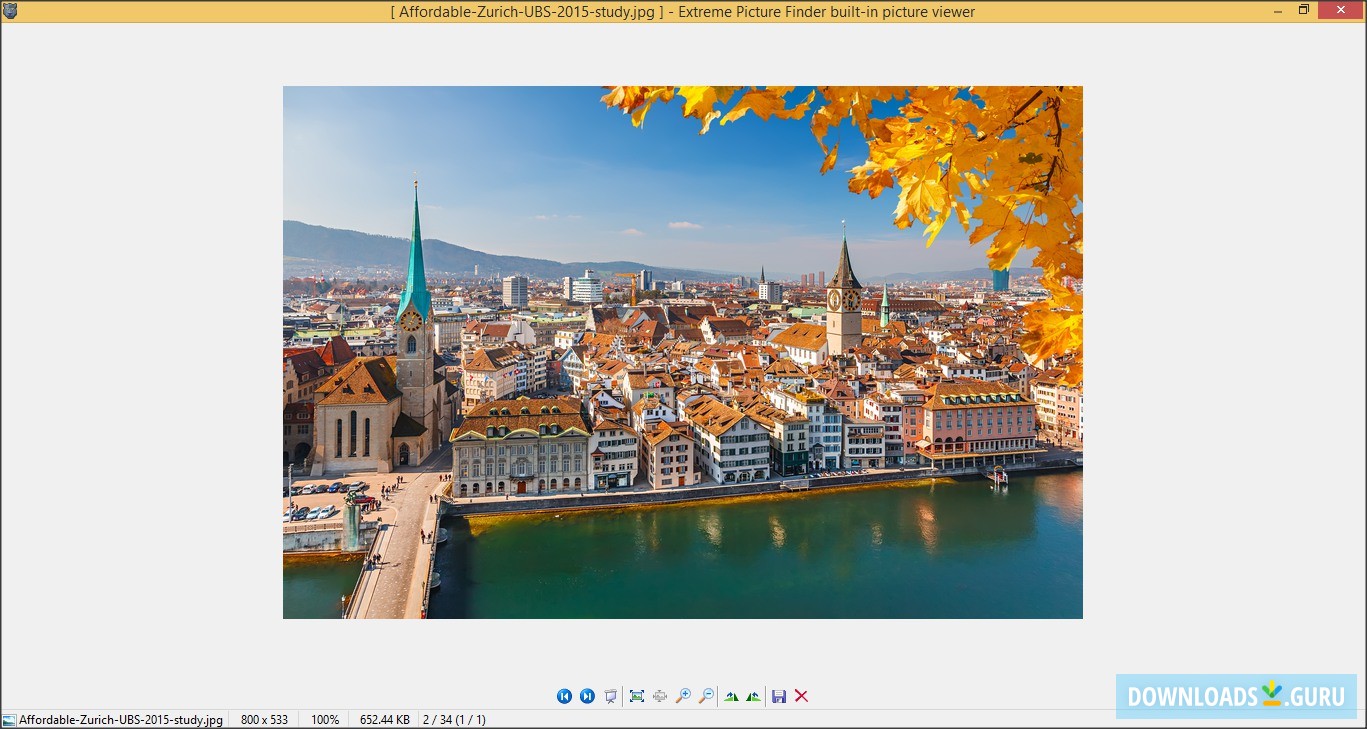
Task: Zoom out of the picture
Action: pyautogui.click(x=708, y=695)
